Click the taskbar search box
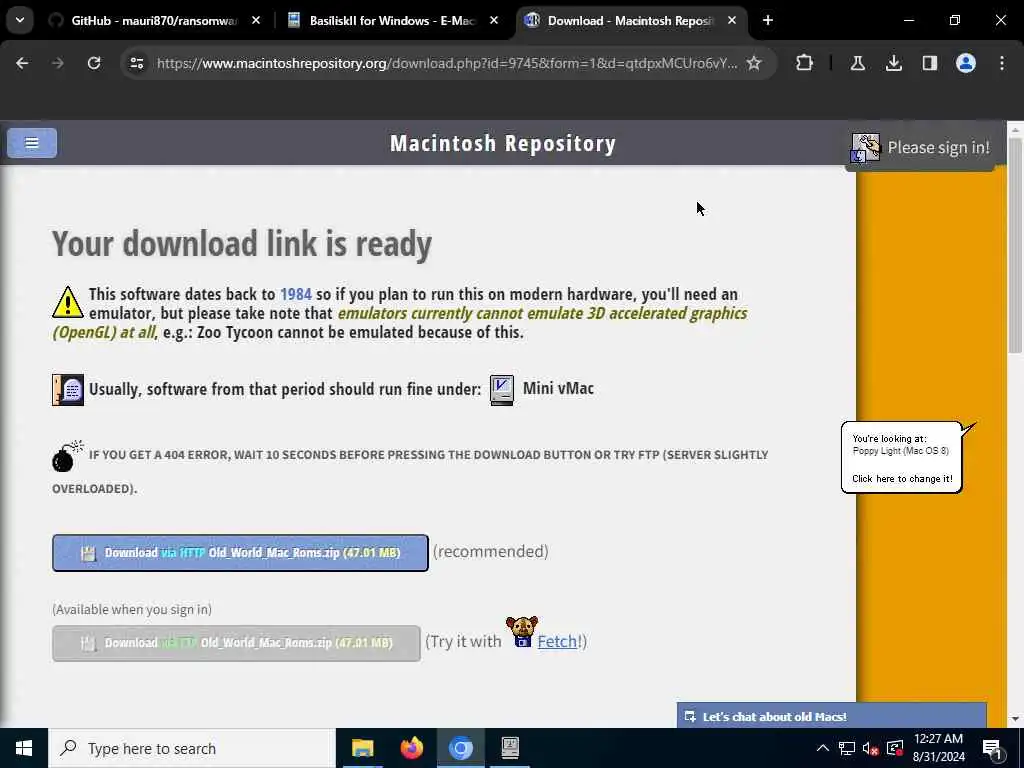This screenshot has width=1024, height=768. click(191, 748)
